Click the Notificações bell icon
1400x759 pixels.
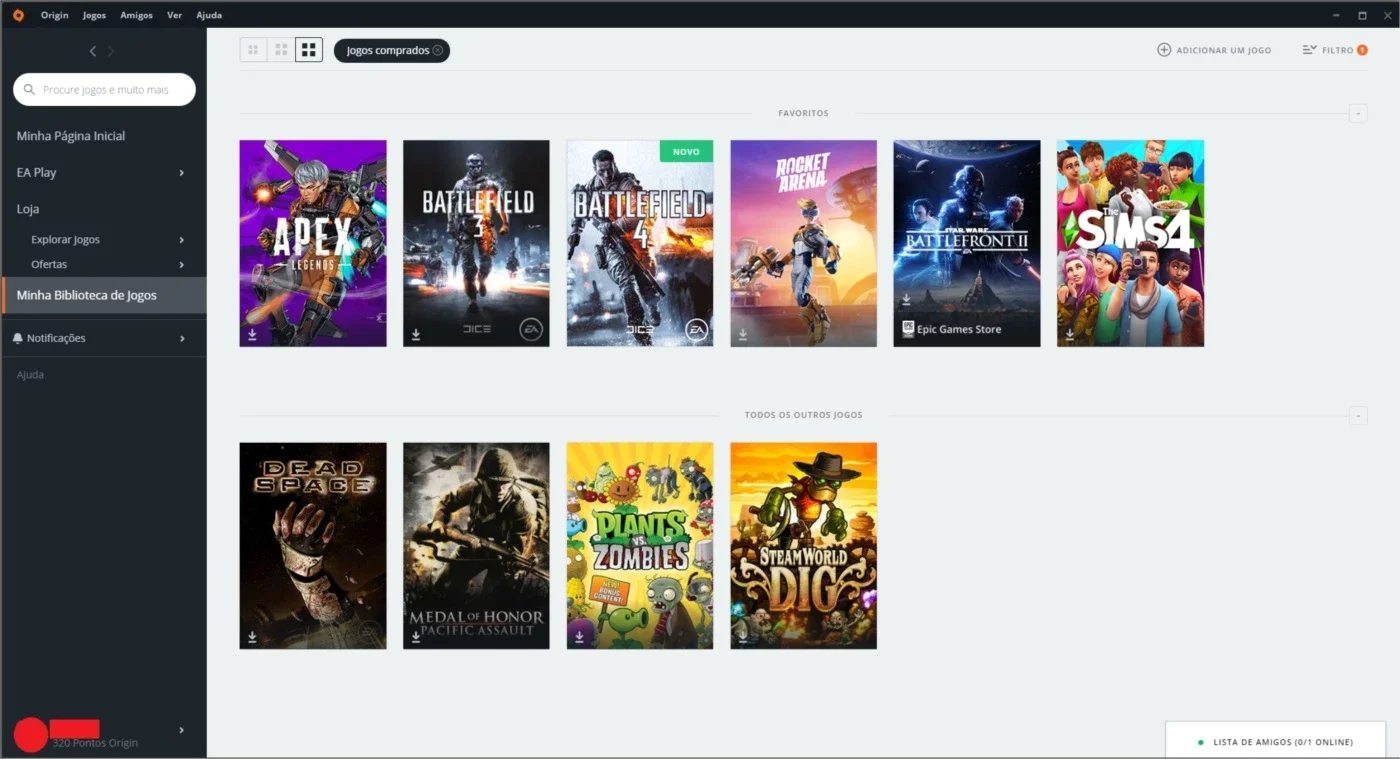coord(18,338)
